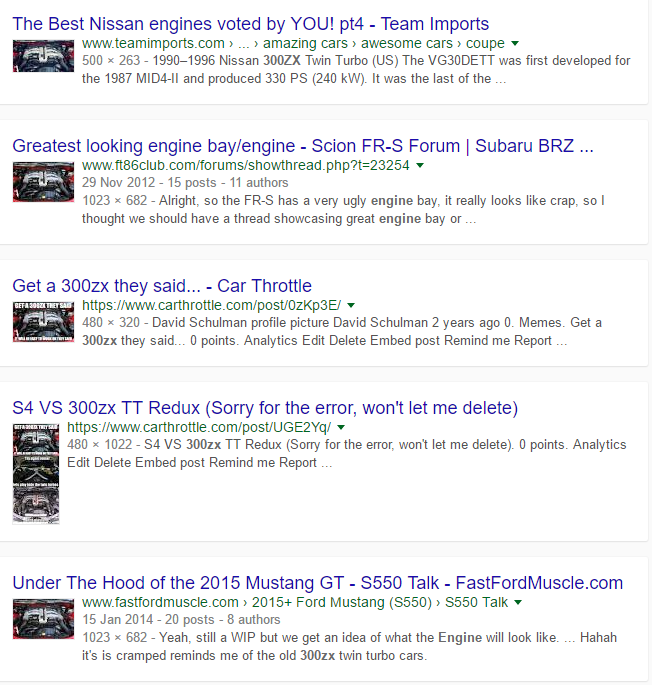Image resolution: width=652 pixels, height=685 pixels.
Task: Expand dropdown arrow beside fastfordmuscle.com URL
Action: [519, 603]
